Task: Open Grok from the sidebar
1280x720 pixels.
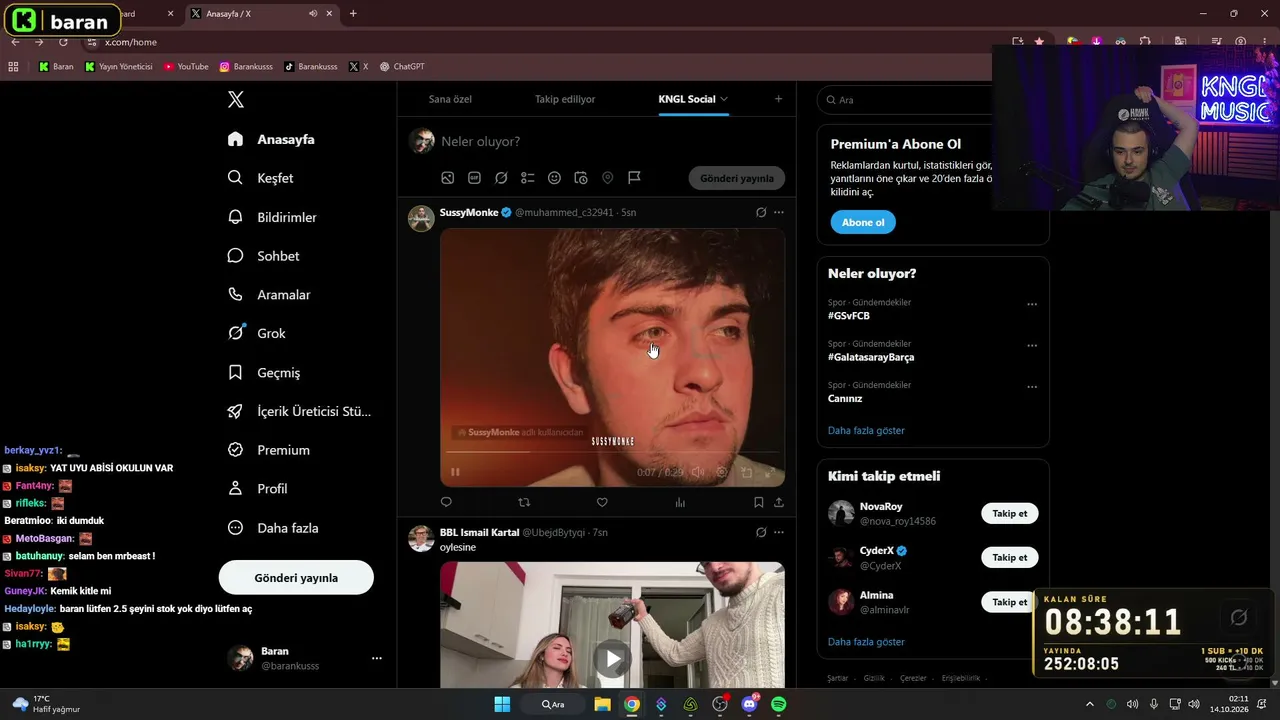Action: tap(257, 333)
